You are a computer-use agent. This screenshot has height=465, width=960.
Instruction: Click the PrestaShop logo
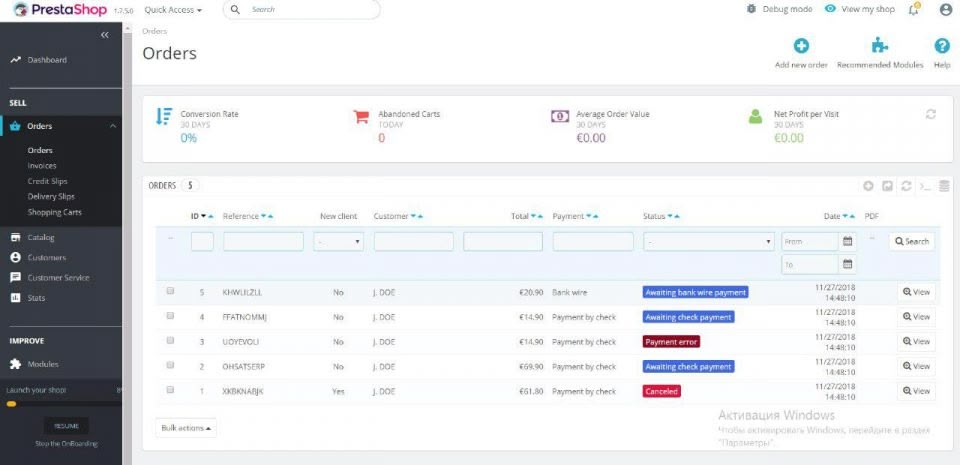(x=59, y=10)
